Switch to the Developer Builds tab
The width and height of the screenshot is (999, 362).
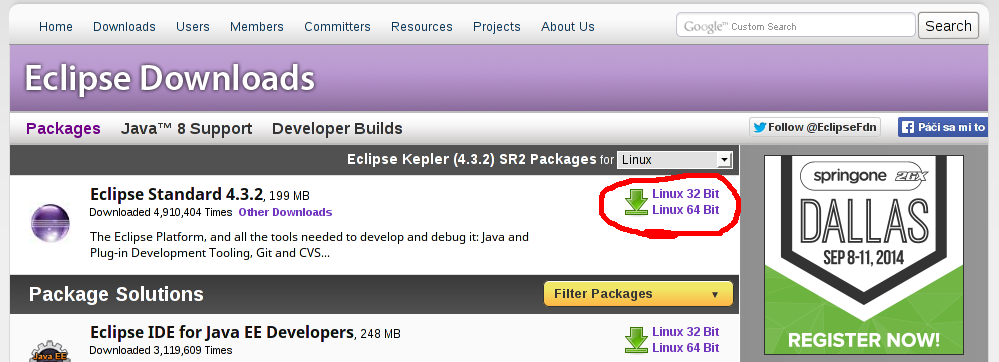tap(337, 129)
